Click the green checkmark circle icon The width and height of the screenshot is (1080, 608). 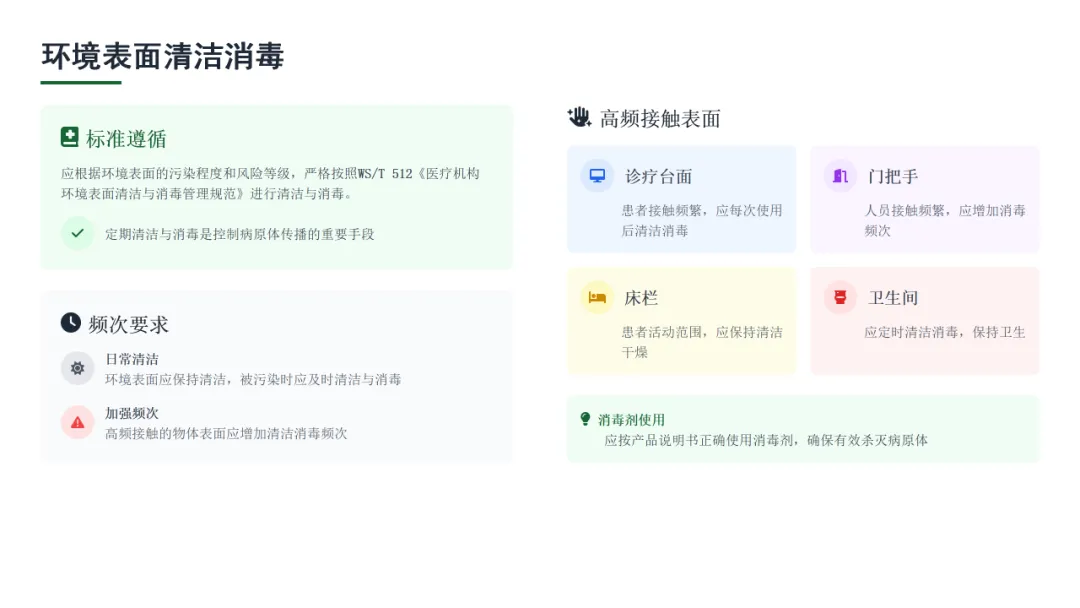point(77,233)
